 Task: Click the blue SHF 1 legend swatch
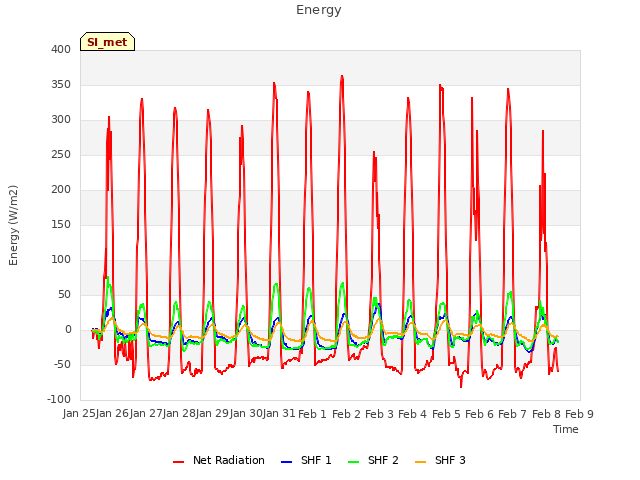click(287, 462)
